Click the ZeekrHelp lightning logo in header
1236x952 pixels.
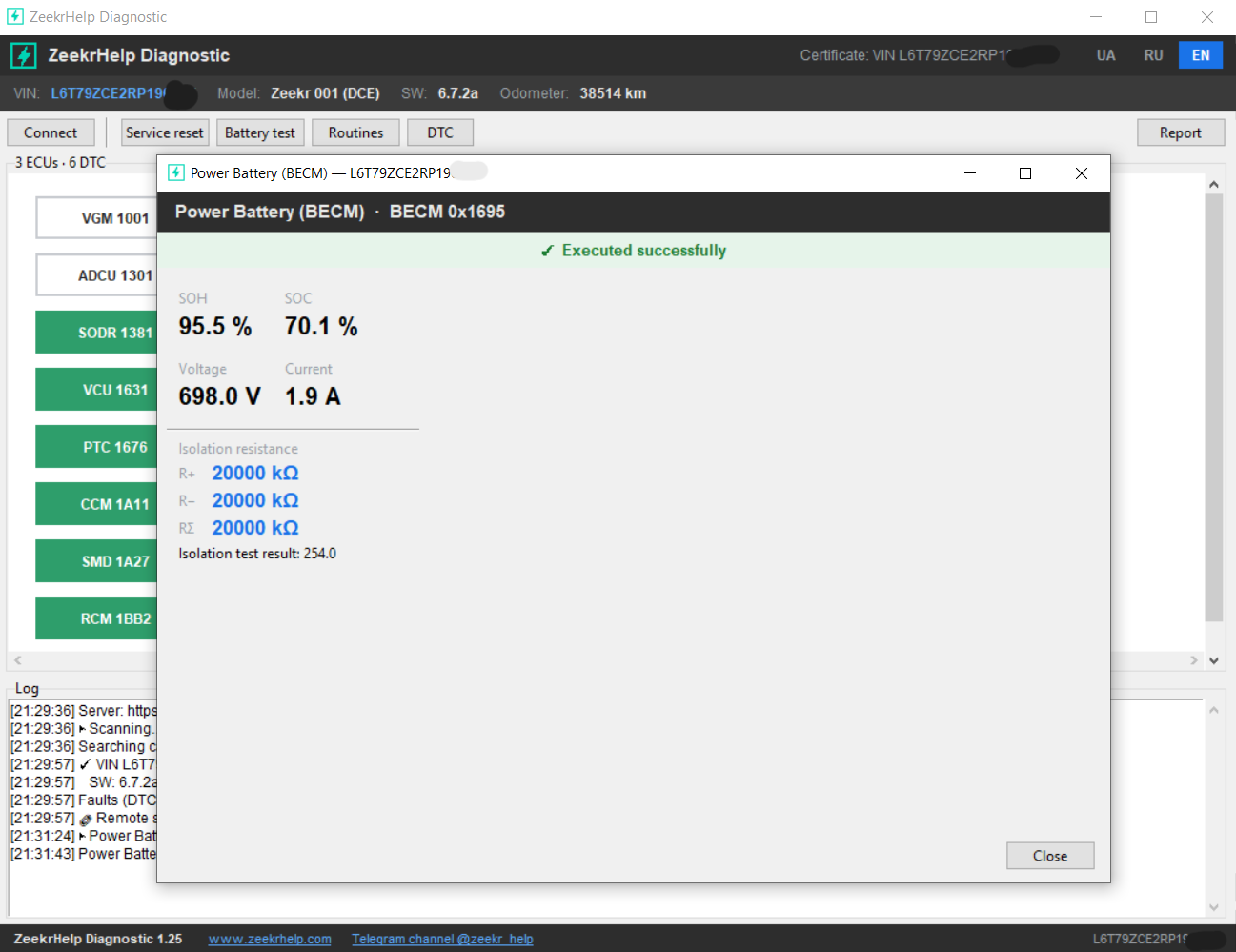(24, 55)
